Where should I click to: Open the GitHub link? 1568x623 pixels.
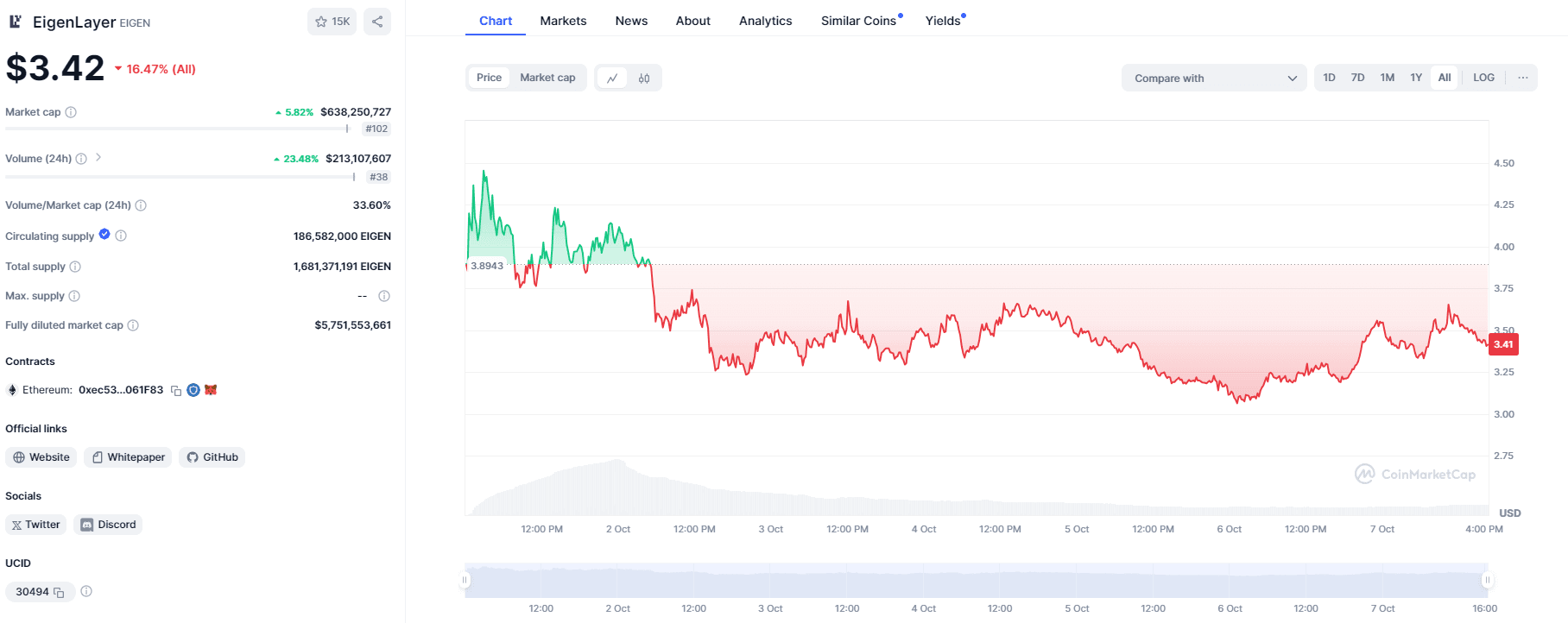[212, 457]
